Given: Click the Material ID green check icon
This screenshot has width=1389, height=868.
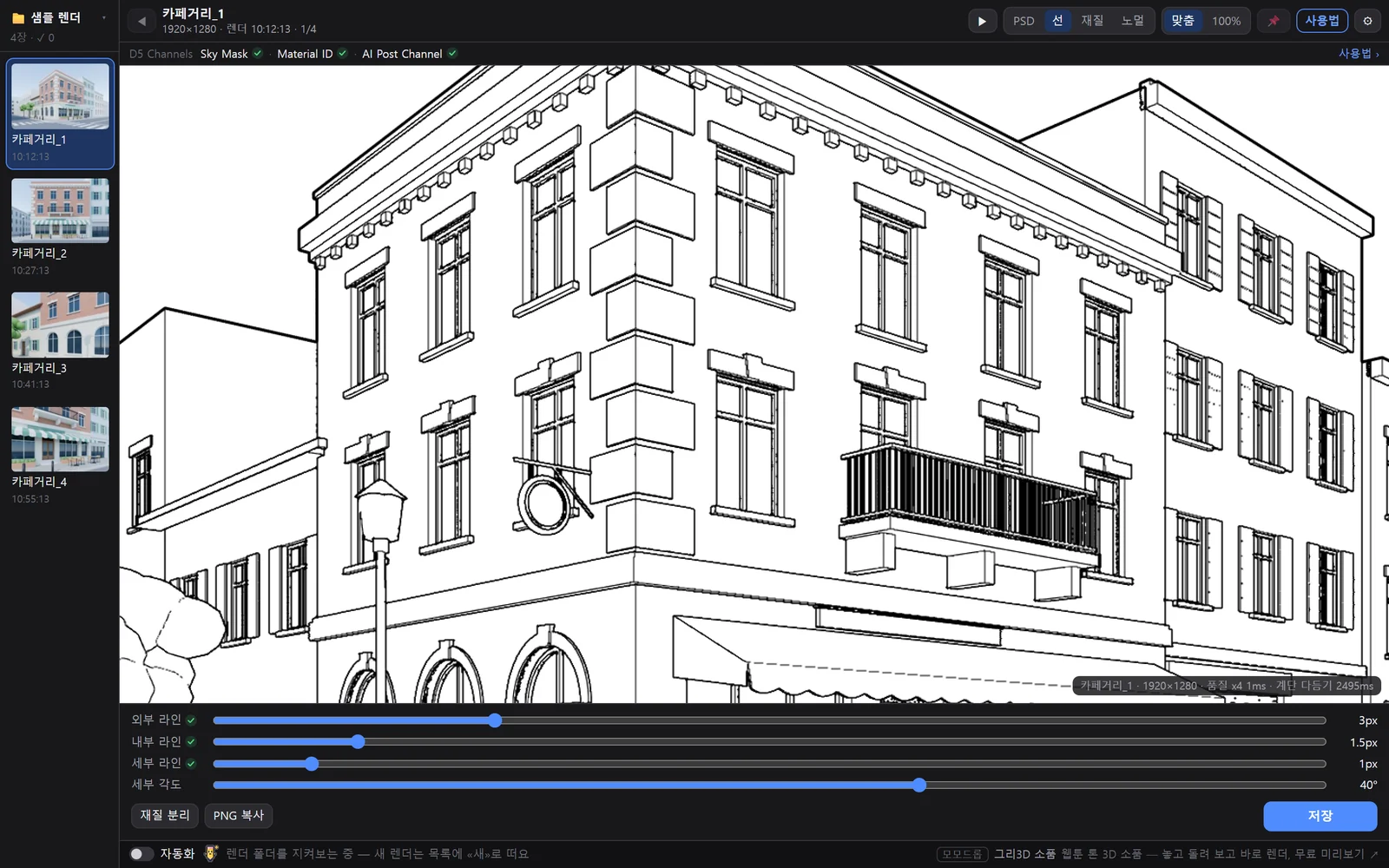Looking at the screenshot, I should (343, 54).
